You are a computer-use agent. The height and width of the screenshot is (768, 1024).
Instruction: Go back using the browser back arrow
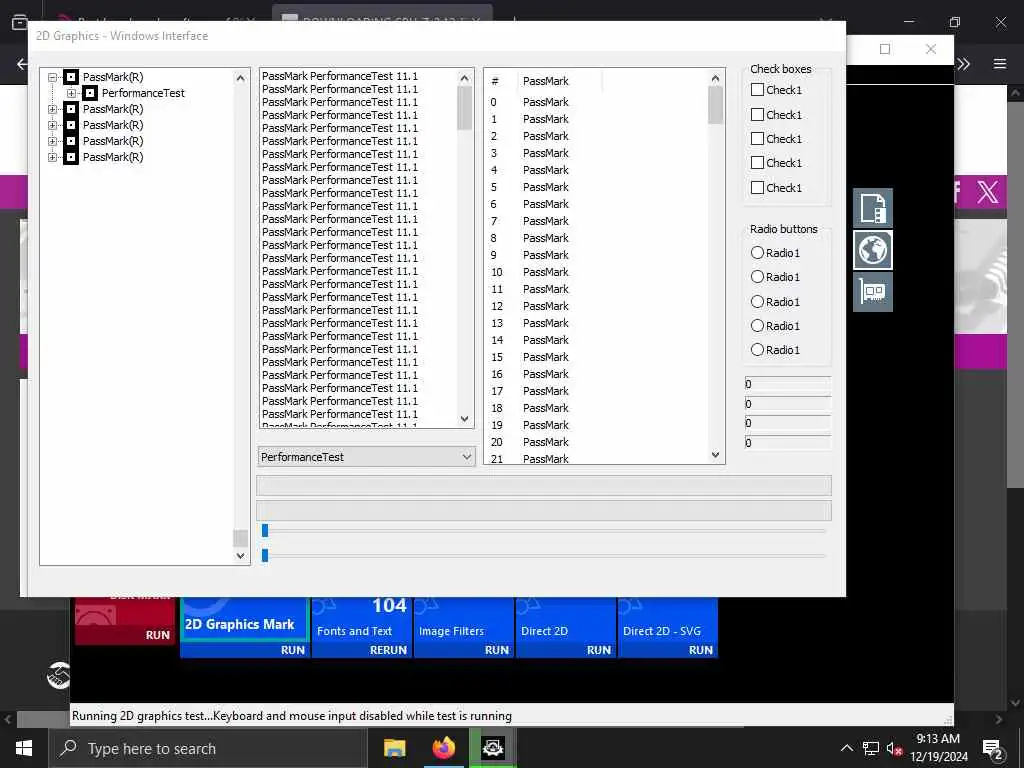(22, 64)
